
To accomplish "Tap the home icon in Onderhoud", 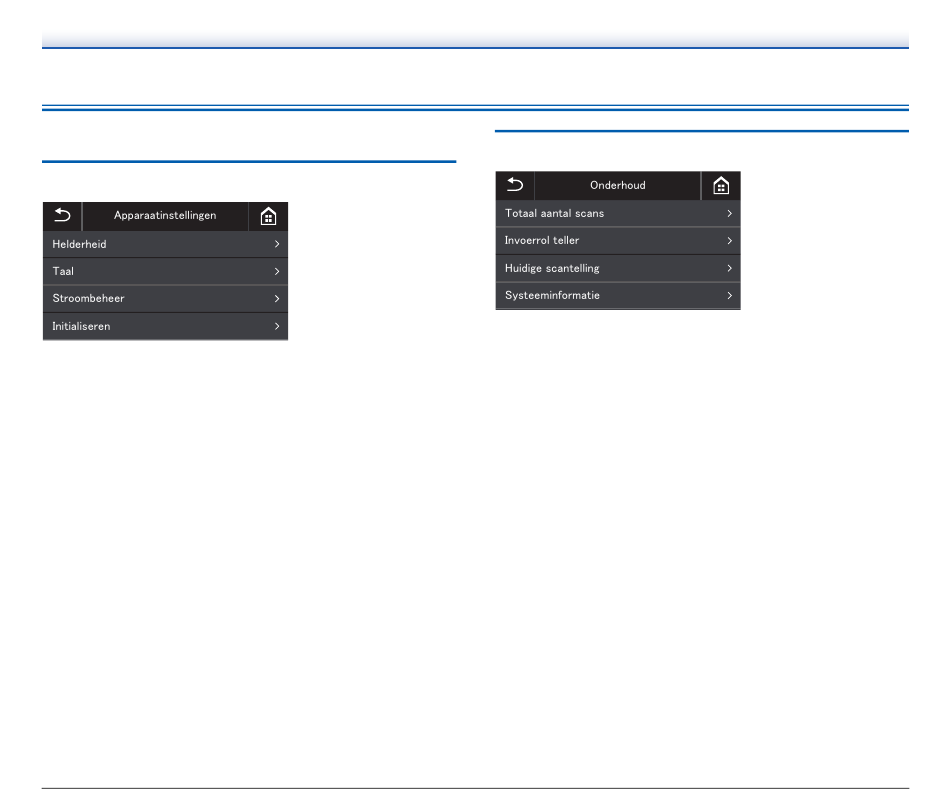I will click(721, 185).
